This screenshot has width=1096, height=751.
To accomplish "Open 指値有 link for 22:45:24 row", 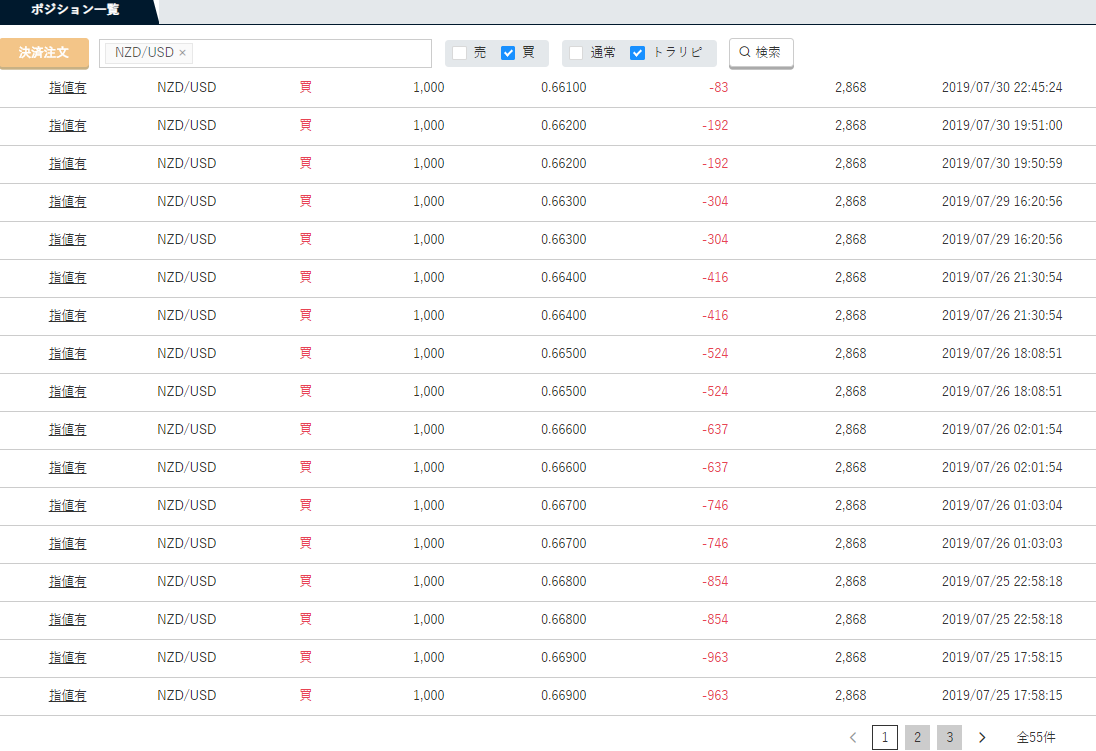I will coord(68,87).
